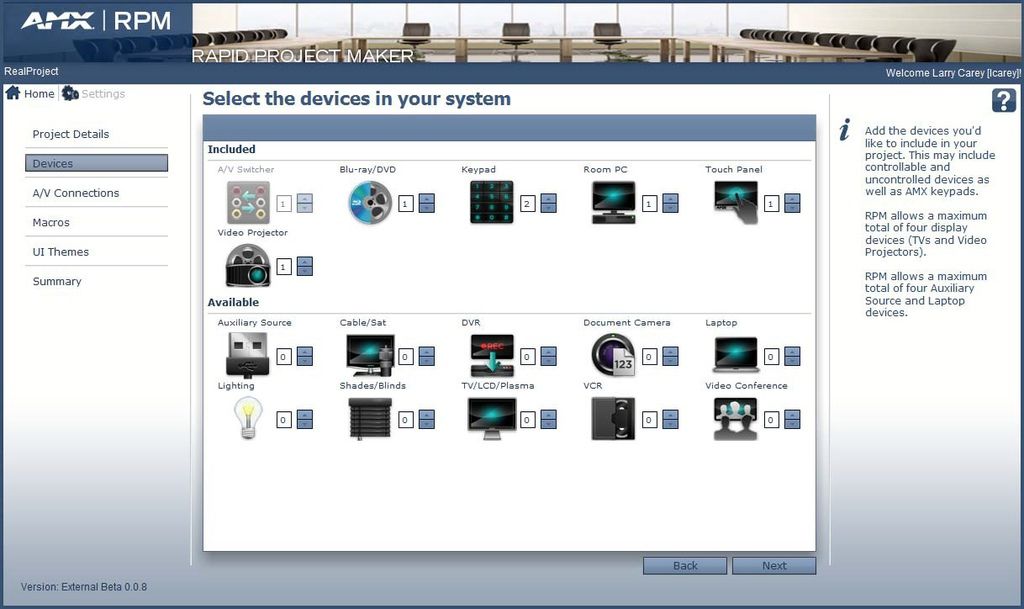
Task: Click the Video Conference people icon
Action: (x=736, y=418)
